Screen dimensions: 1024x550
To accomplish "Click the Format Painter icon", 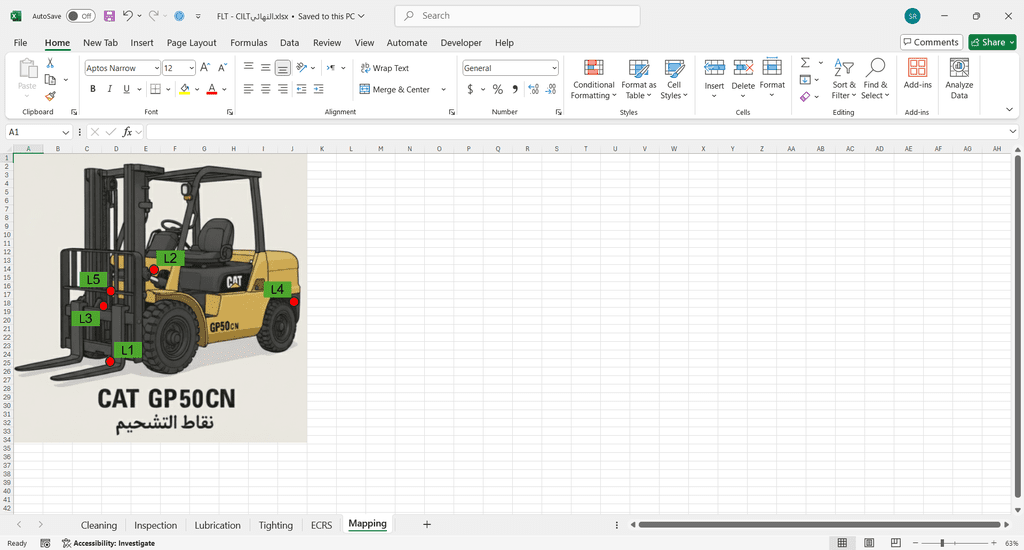I will [50, 96].
